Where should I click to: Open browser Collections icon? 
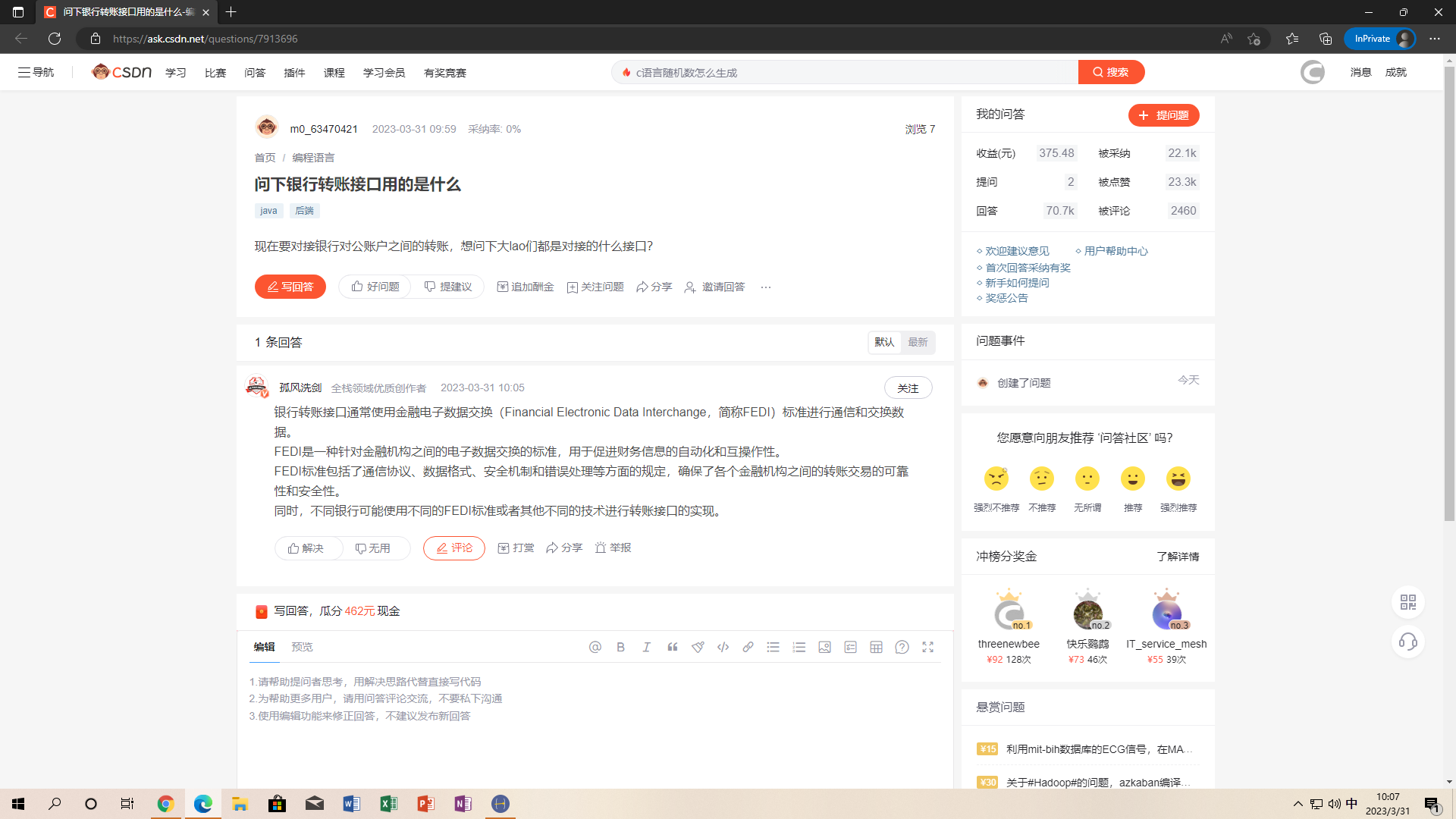[1326, 39]
